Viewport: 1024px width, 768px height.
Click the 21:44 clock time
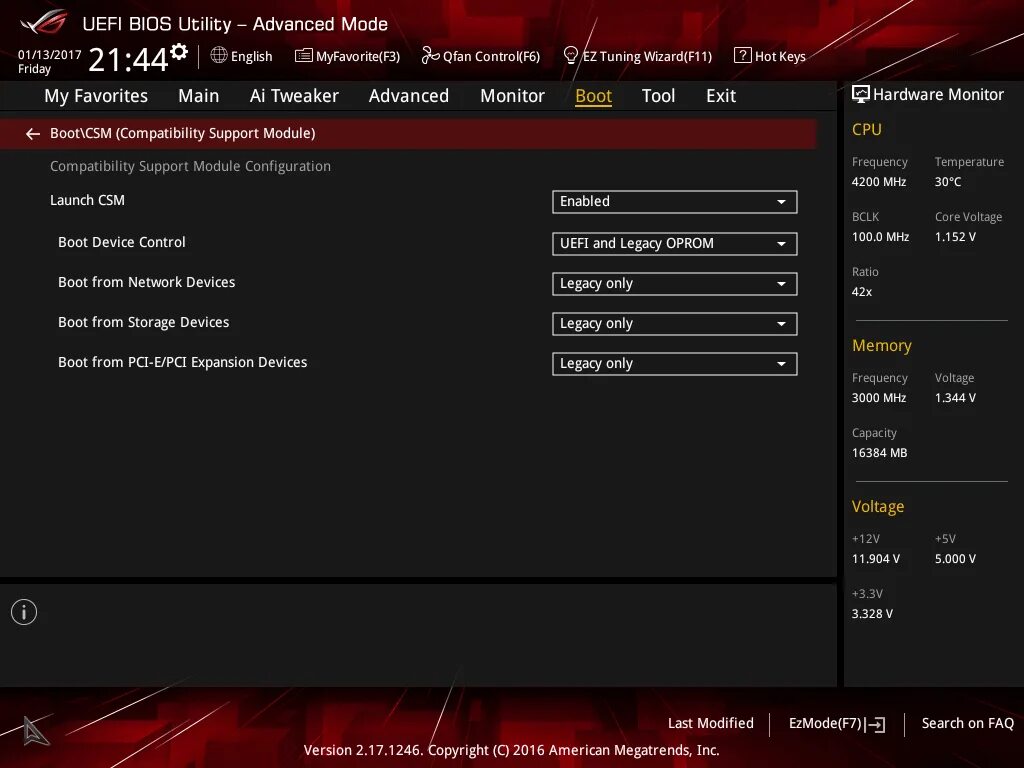click(x=128, y=59)
